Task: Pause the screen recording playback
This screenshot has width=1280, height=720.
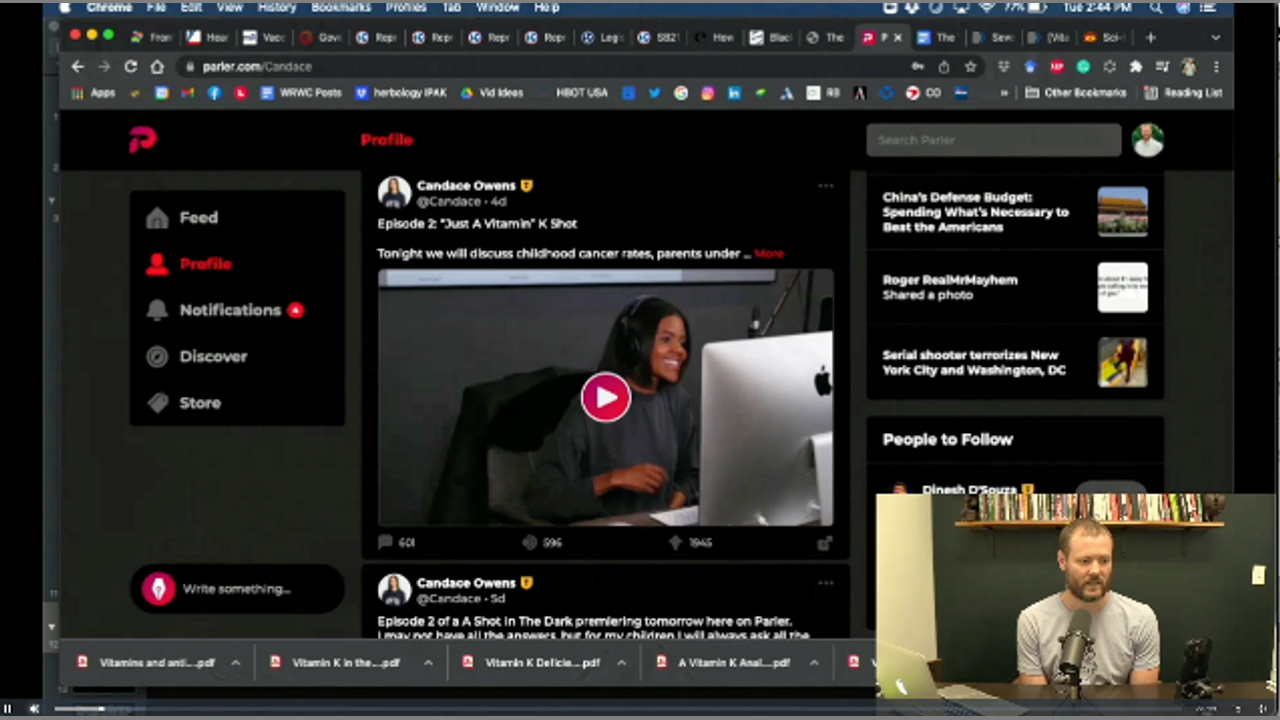Action: [8, 709]
